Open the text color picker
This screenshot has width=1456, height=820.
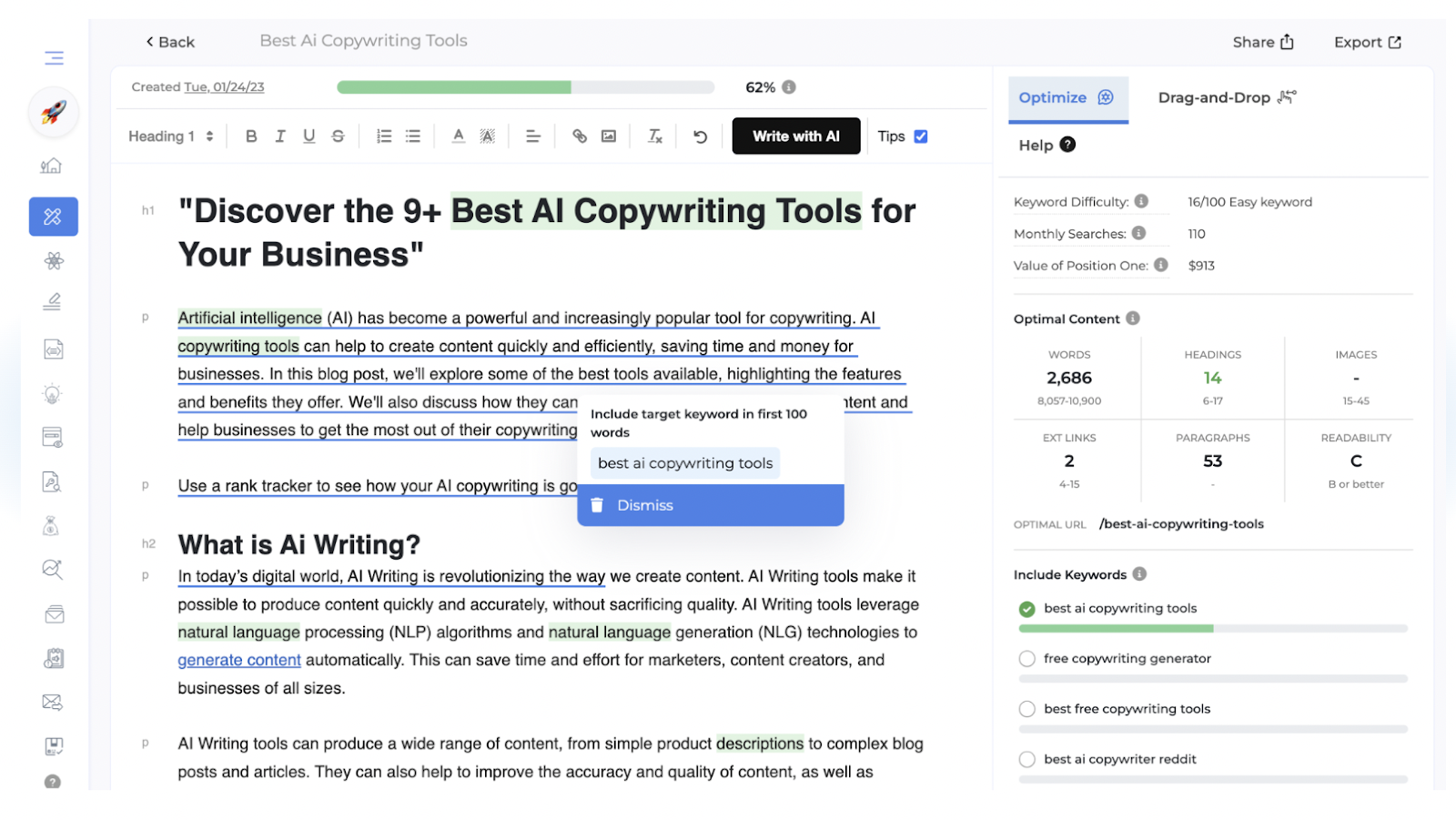tap(459, 137)
